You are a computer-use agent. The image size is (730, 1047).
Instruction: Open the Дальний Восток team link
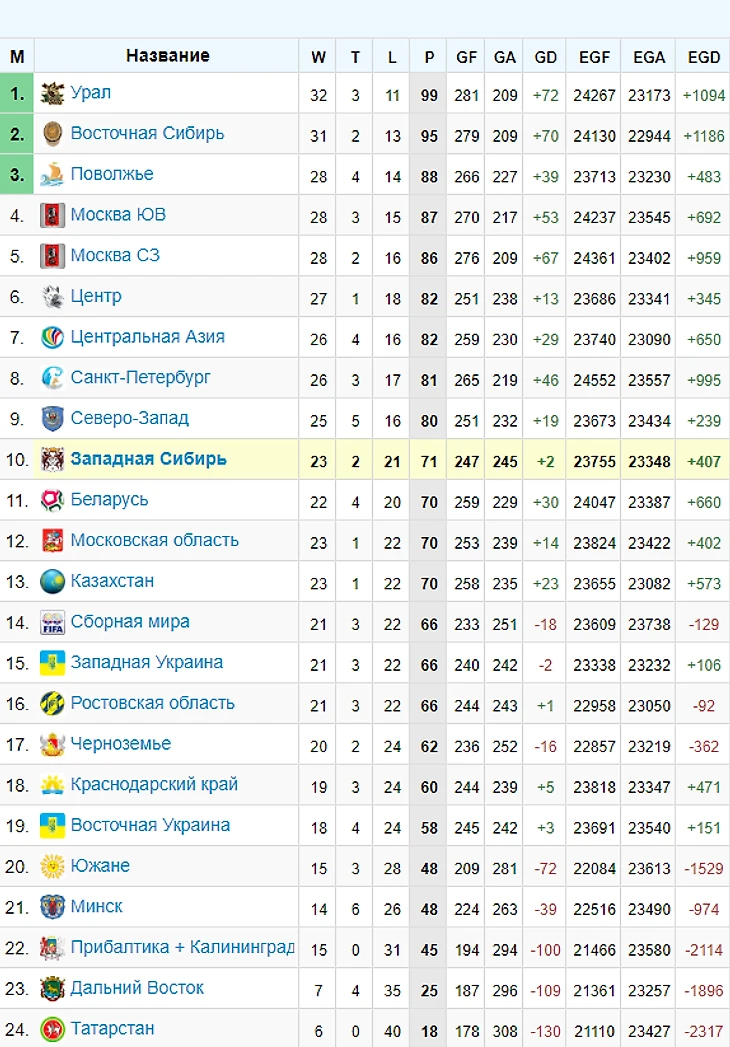[x=137, y=988]
